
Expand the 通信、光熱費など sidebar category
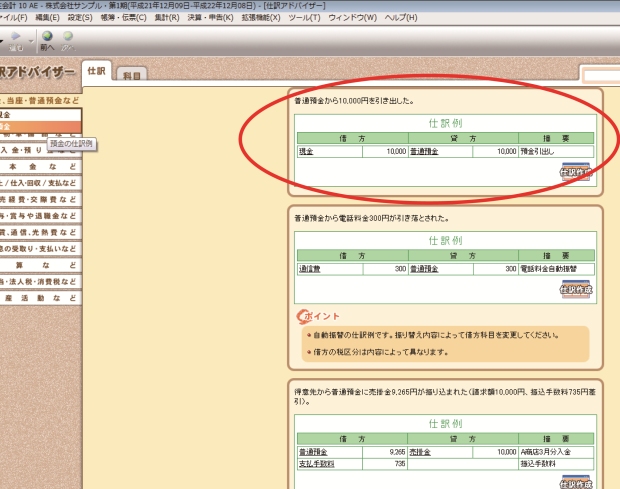tap(40, 232)
